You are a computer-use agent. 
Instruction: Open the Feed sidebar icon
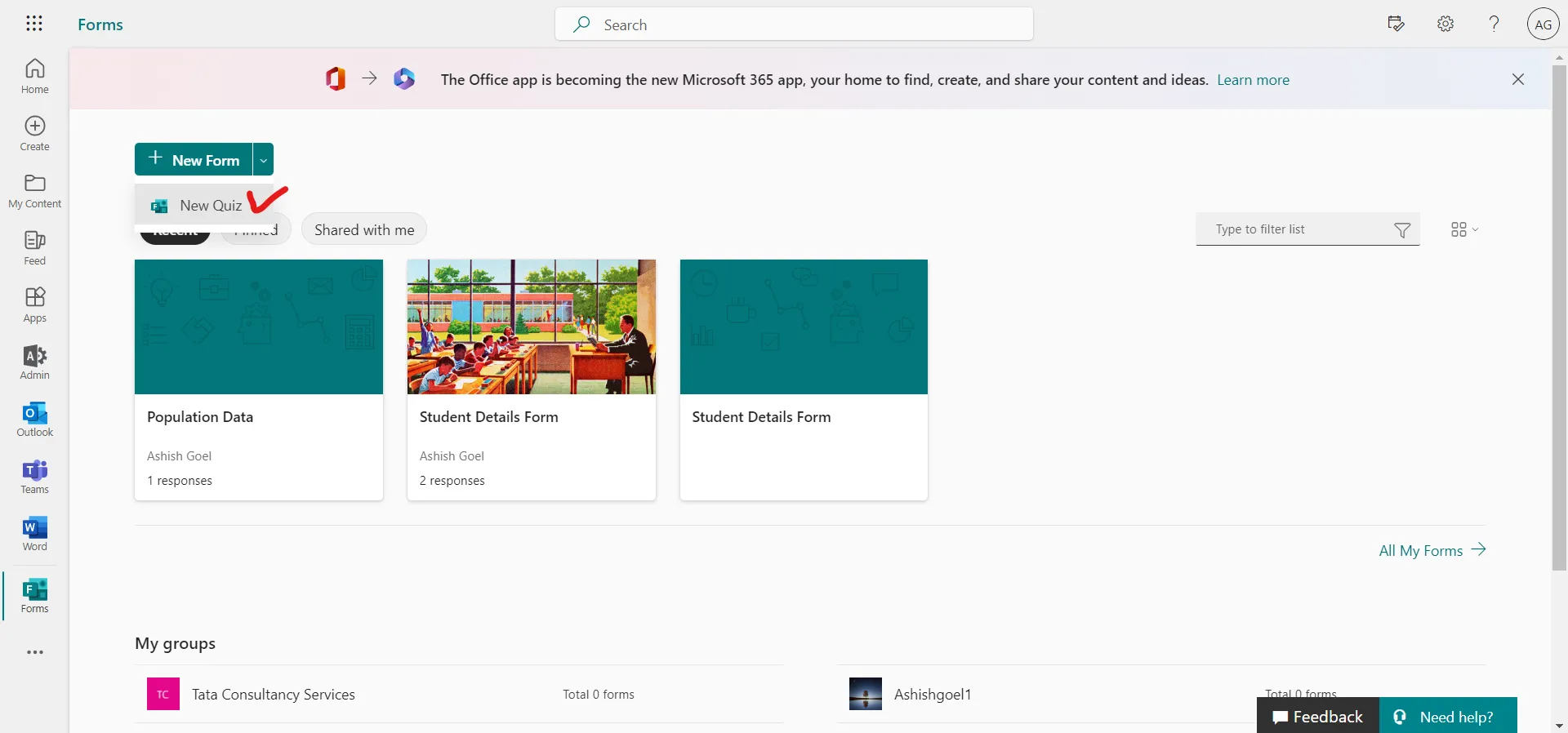(x=34, y=248)
